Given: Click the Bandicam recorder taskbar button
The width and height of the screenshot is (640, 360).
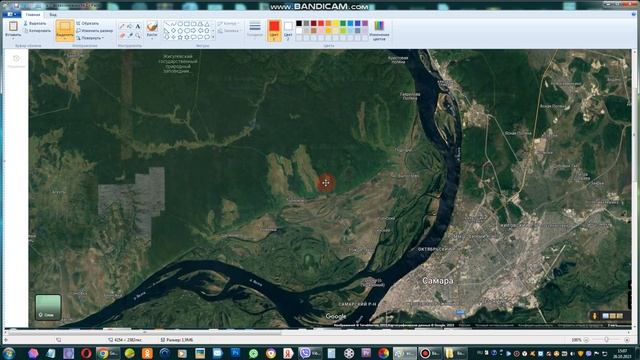Looking at the screenshot, I should pyautogui.click(x=429, y=353).
